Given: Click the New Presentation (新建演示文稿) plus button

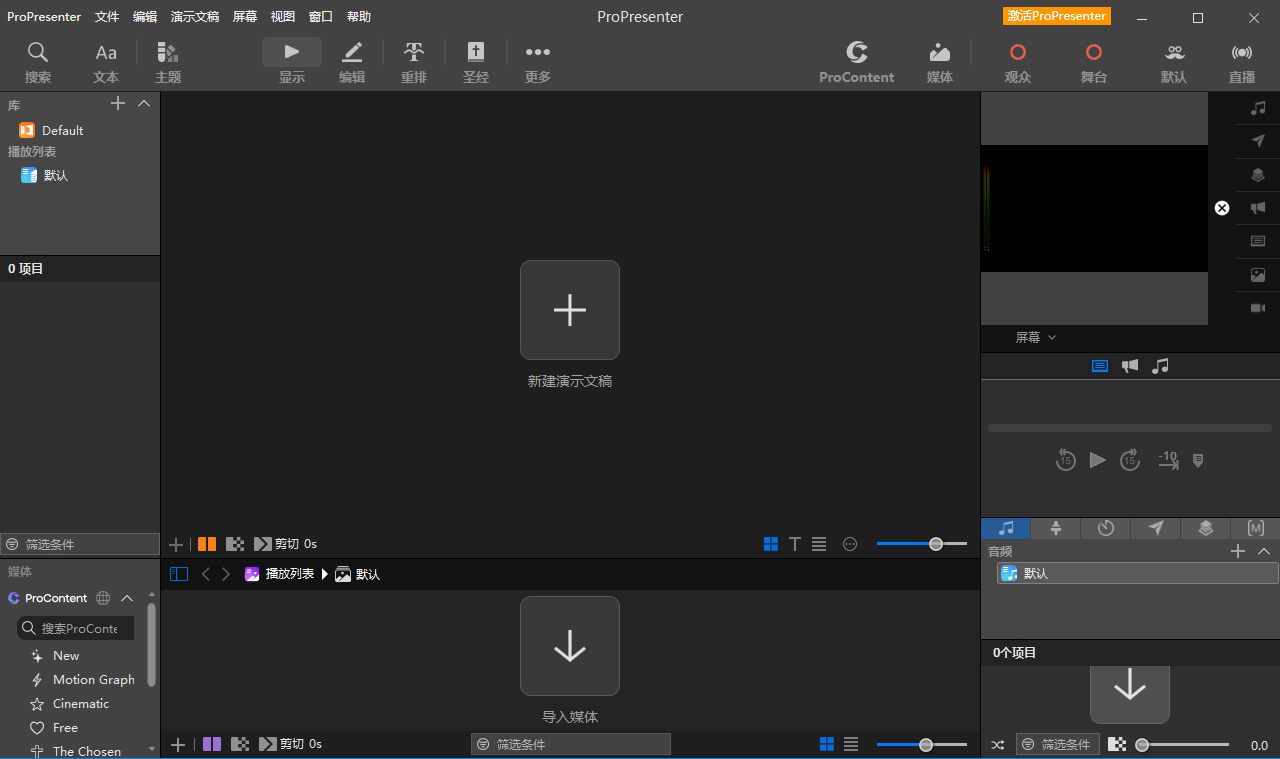Looking at the screenshot, I should 570,310.
